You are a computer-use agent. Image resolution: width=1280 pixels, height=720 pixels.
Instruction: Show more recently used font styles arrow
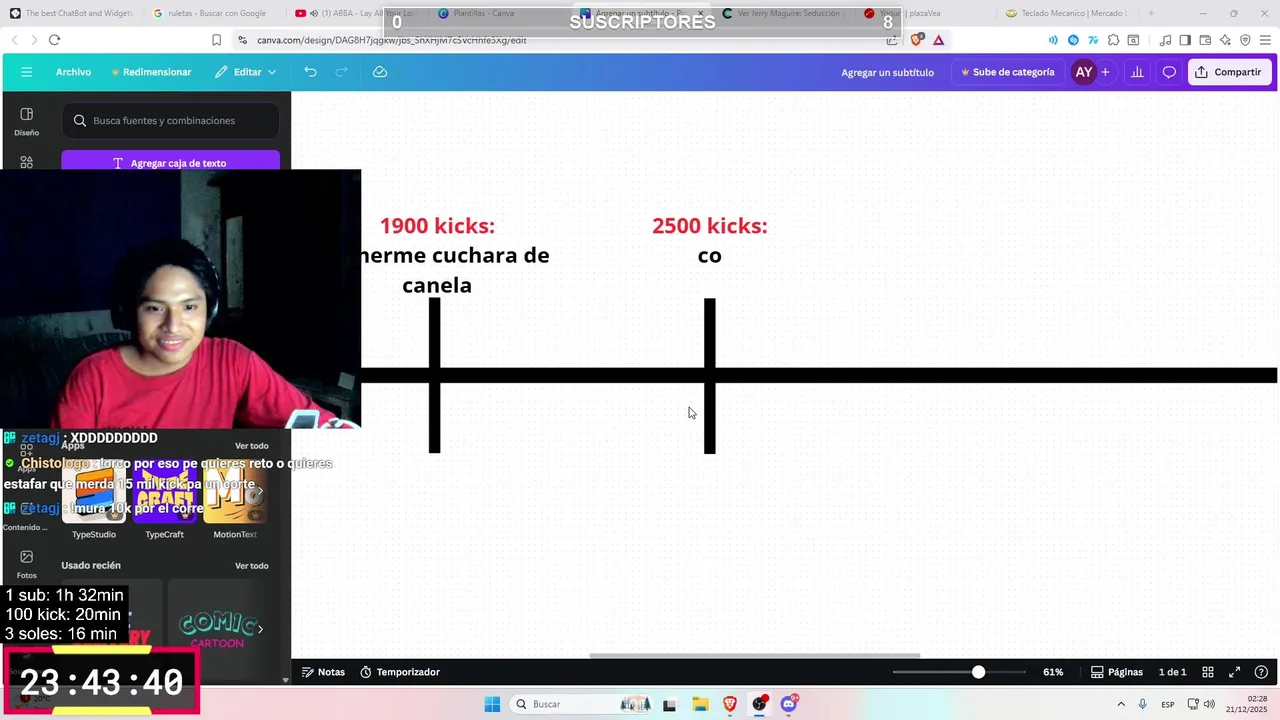click(x=261, y=629)
